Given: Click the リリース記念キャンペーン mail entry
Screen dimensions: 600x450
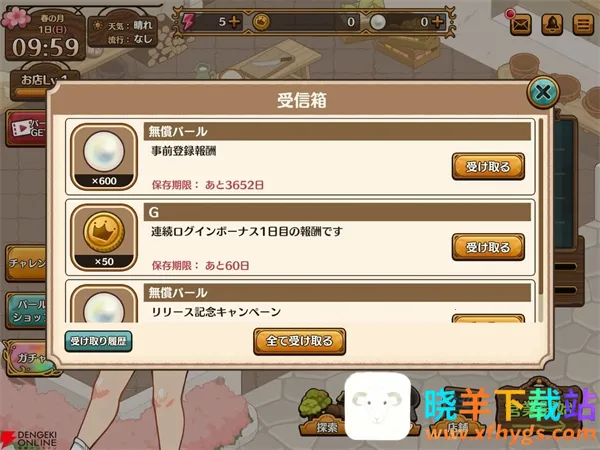Looking at the screenshot, I should pos(300,301).
